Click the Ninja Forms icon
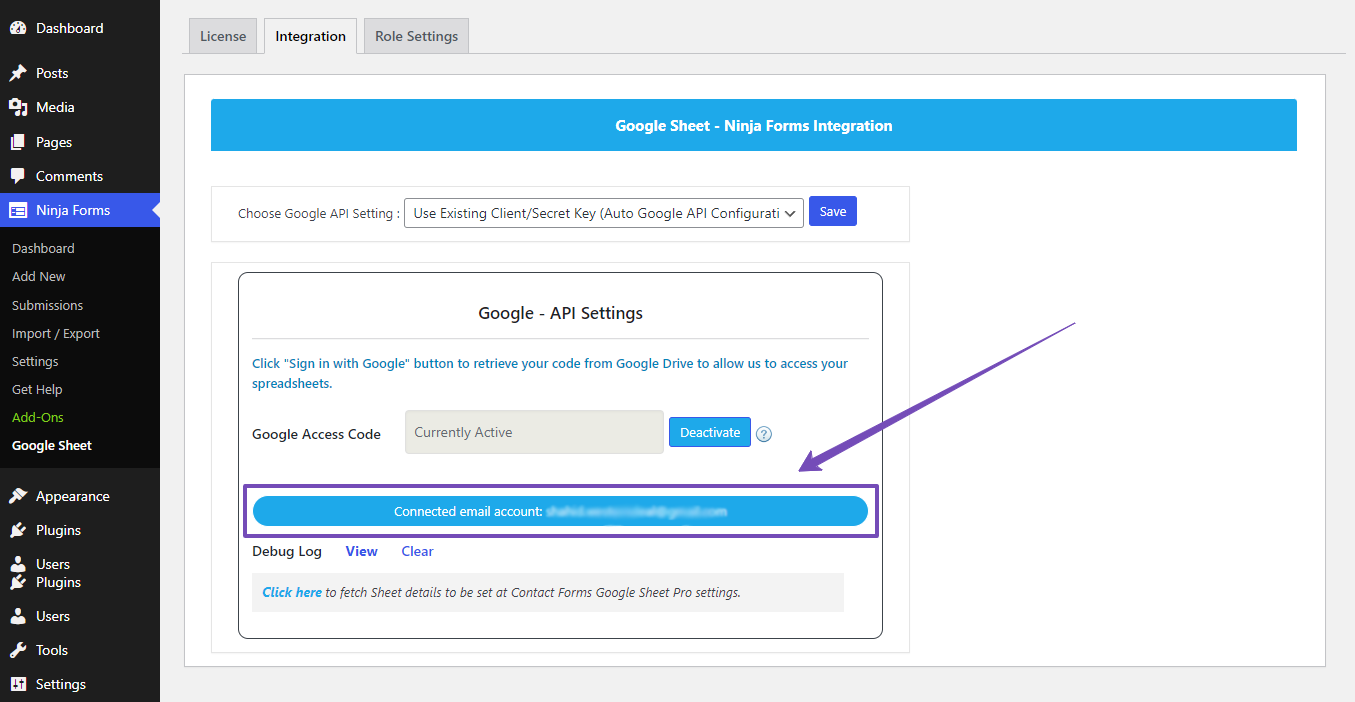Viewport: 1355px width, 702px height. 18,210
